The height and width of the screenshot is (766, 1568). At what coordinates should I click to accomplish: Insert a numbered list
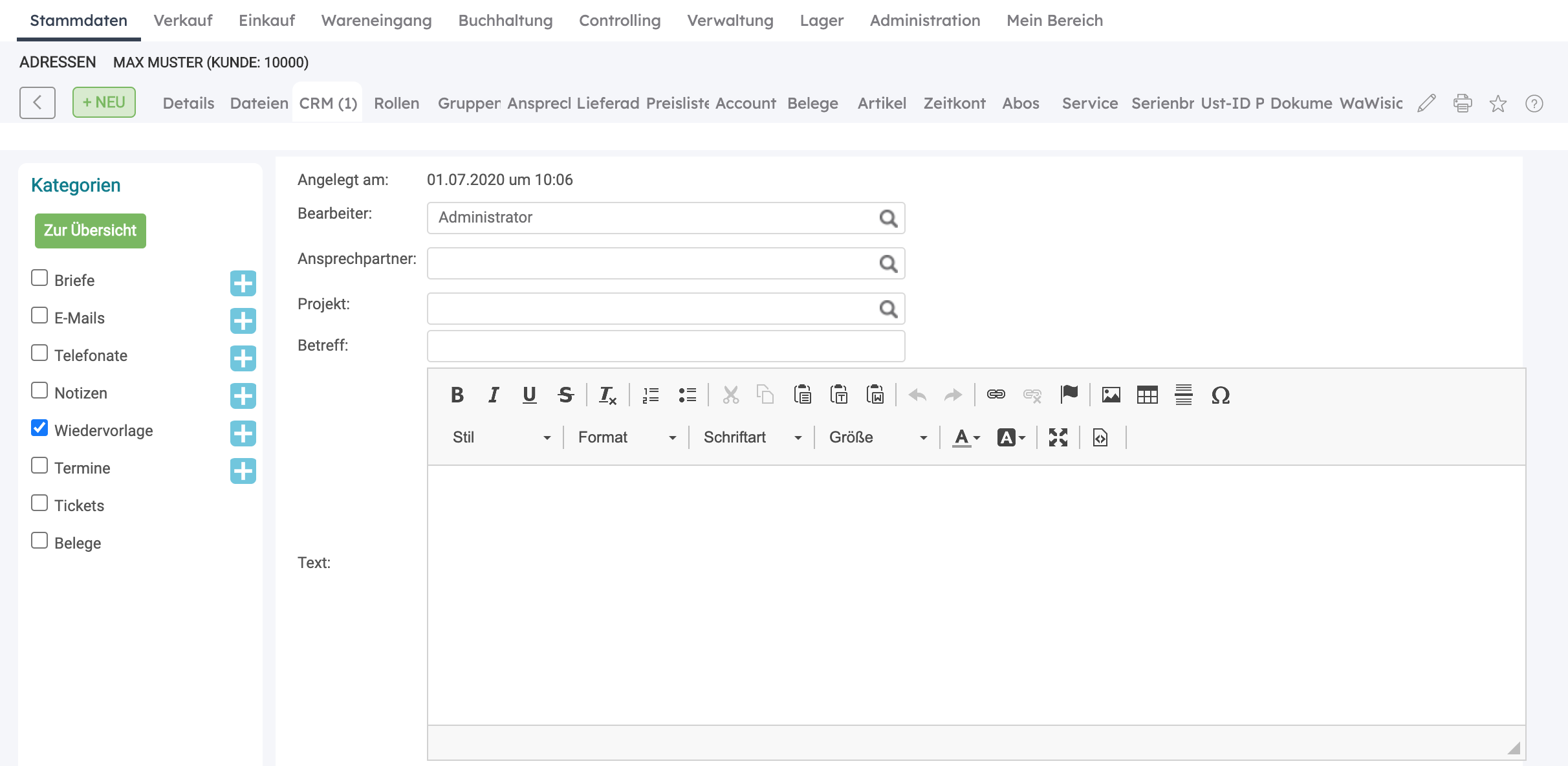pyautogui.click(x=651, y=395)
